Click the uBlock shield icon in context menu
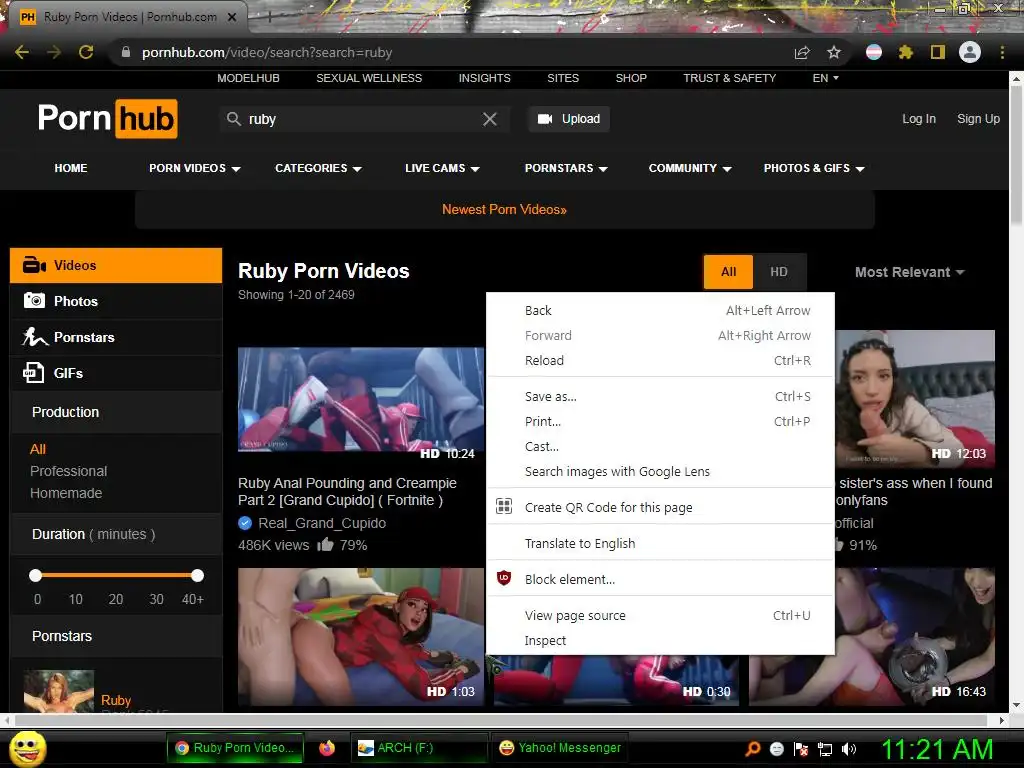Viewport: 1024px width, 768px height. (504, 578)
